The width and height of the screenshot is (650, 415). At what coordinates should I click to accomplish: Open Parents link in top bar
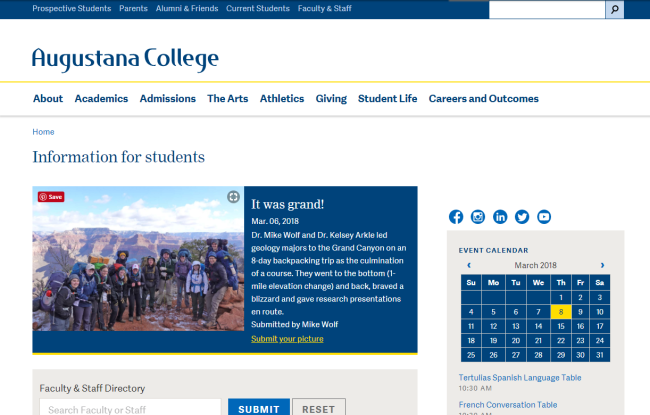(133, 8)
